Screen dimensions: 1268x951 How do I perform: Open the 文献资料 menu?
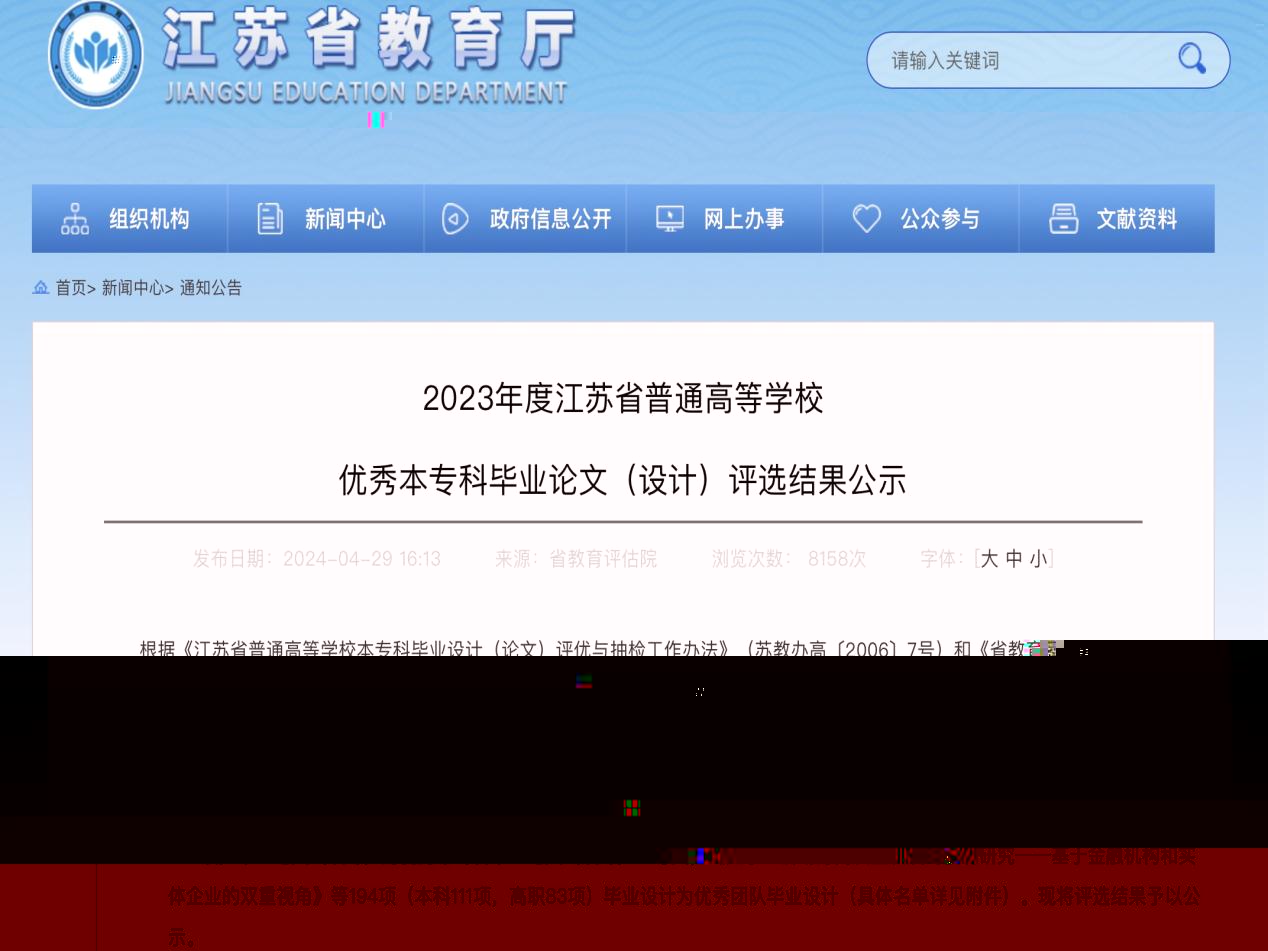click(x=1117, y=219)
